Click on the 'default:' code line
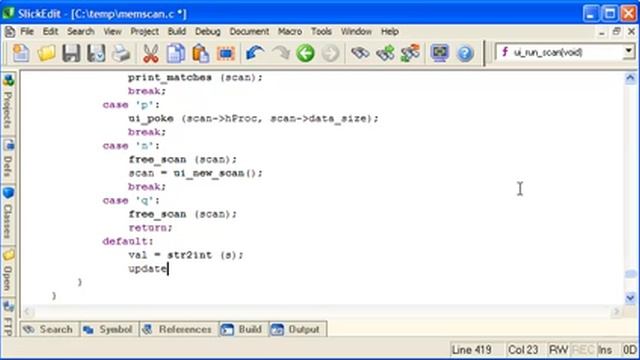Screen dimensions: 640x360 pos(128,241)
